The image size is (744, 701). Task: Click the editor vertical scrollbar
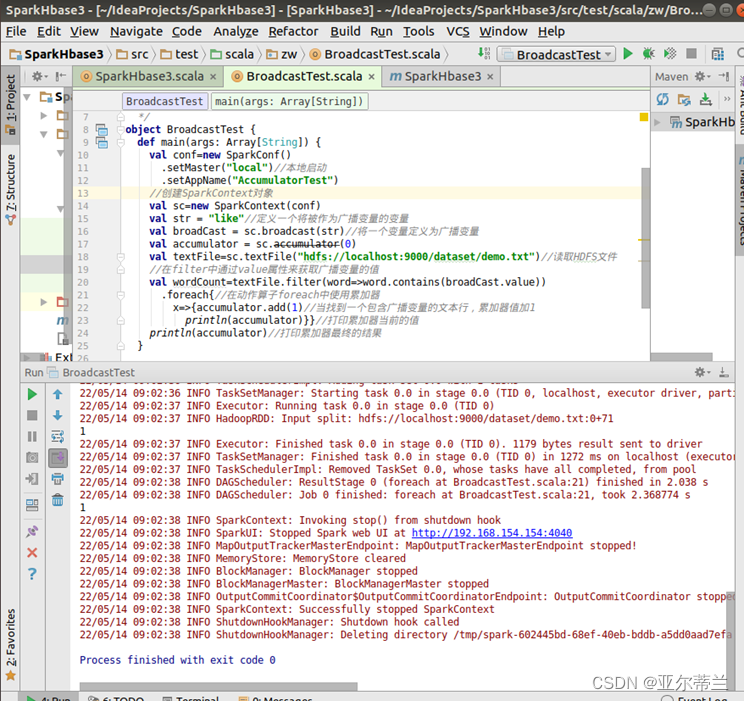pos(645,237)
